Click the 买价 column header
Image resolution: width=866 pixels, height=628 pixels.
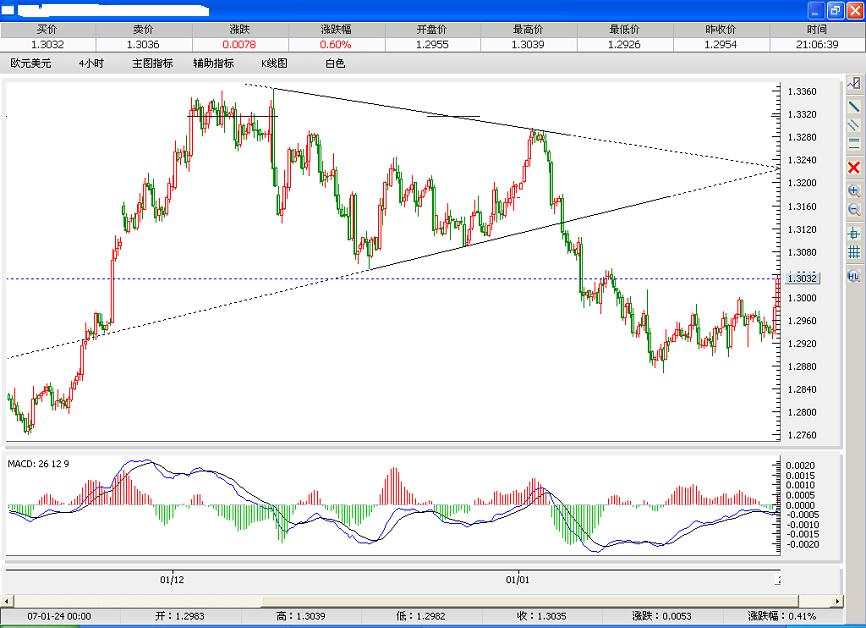point(47,30)
